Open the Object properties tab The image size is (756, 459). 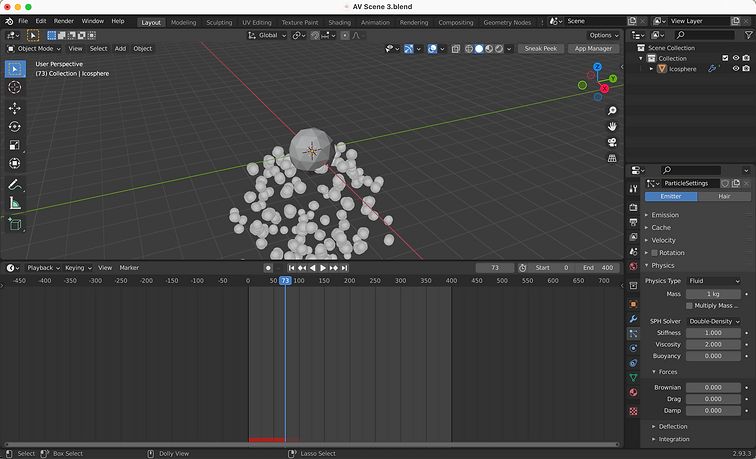(x=634, y=304)
